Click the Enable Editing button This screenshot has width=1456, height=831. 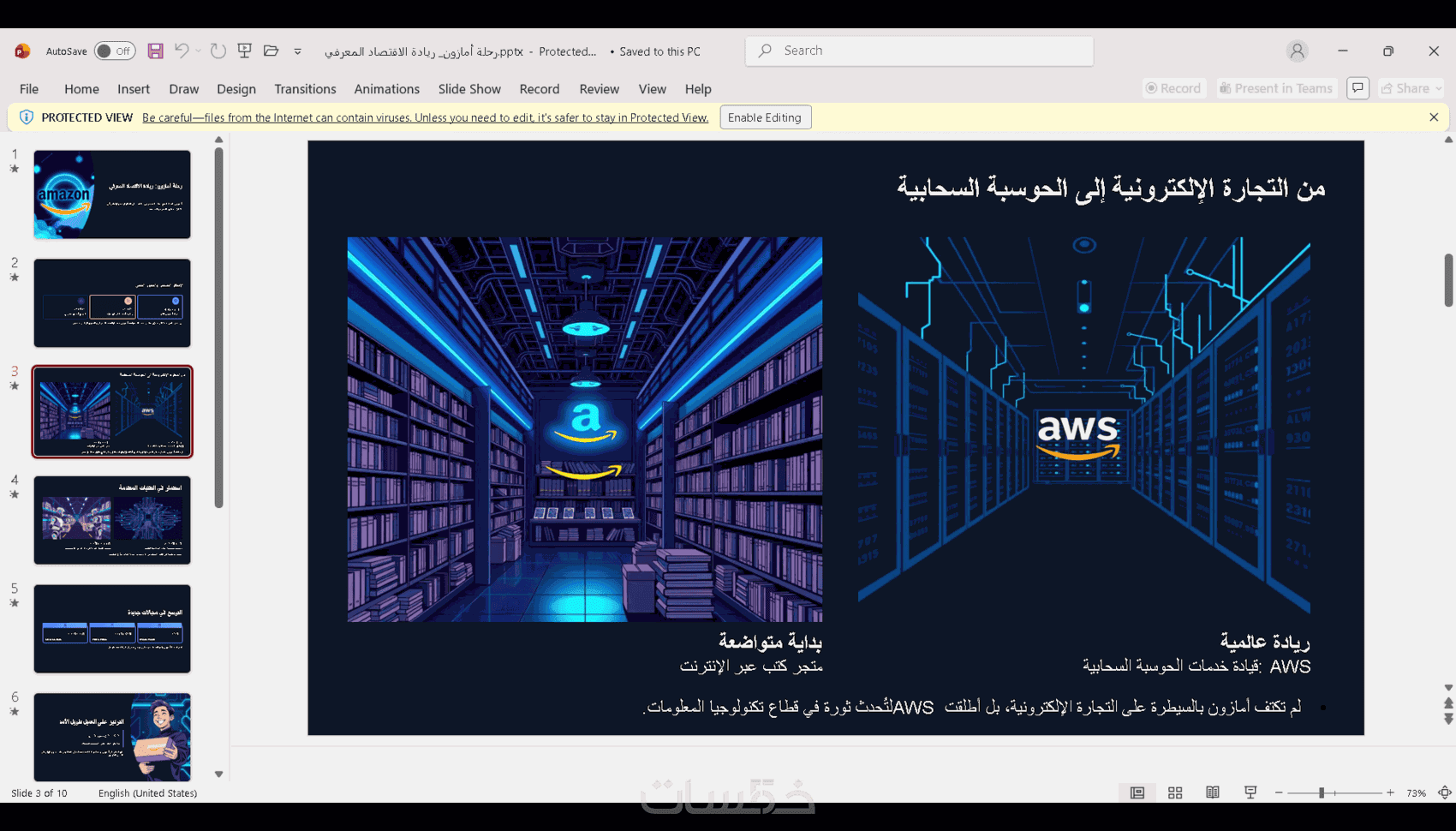pos(765,117)
